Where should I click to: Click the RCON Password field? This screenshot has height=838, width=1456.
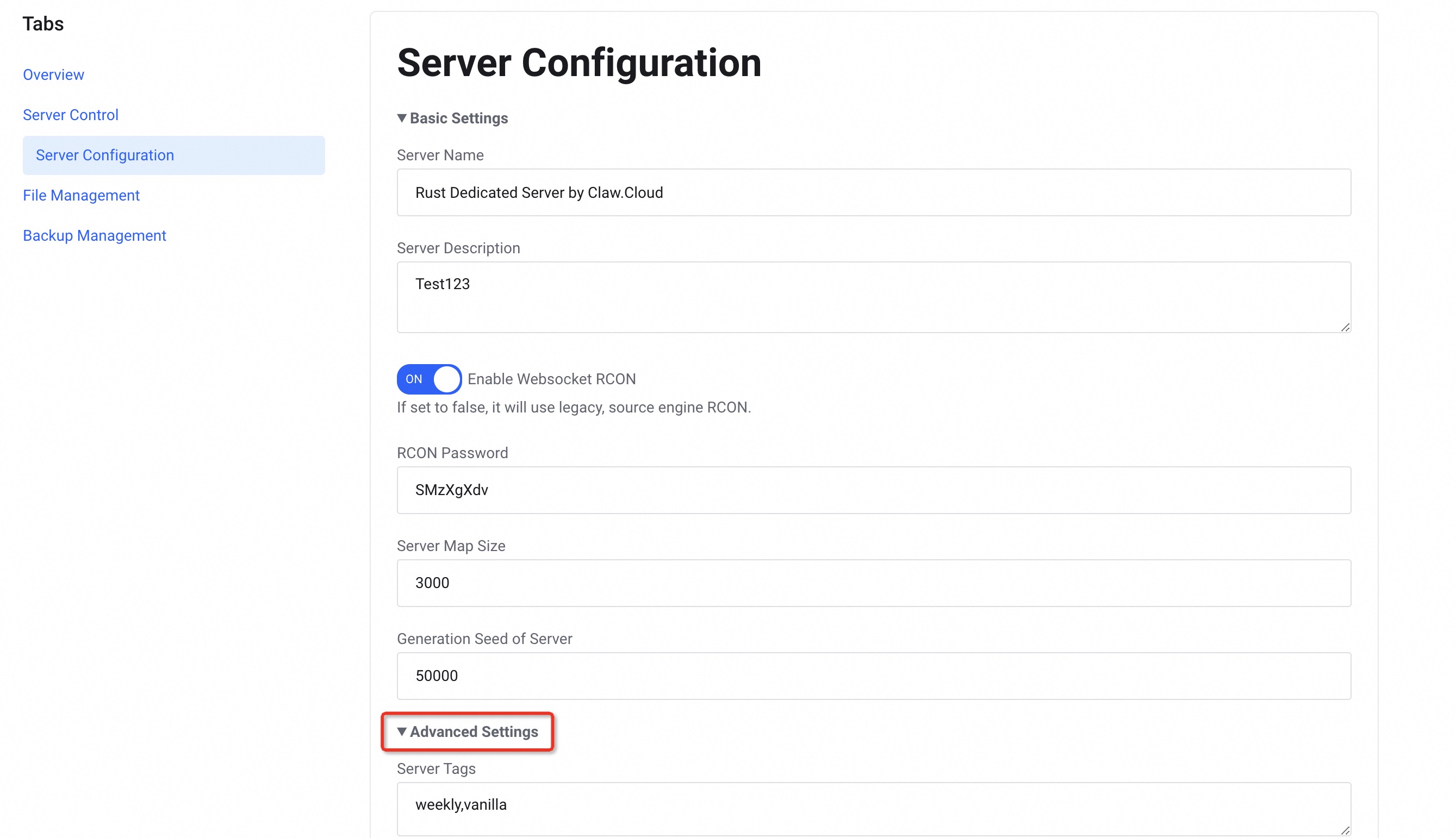click(x=873, y=490)
